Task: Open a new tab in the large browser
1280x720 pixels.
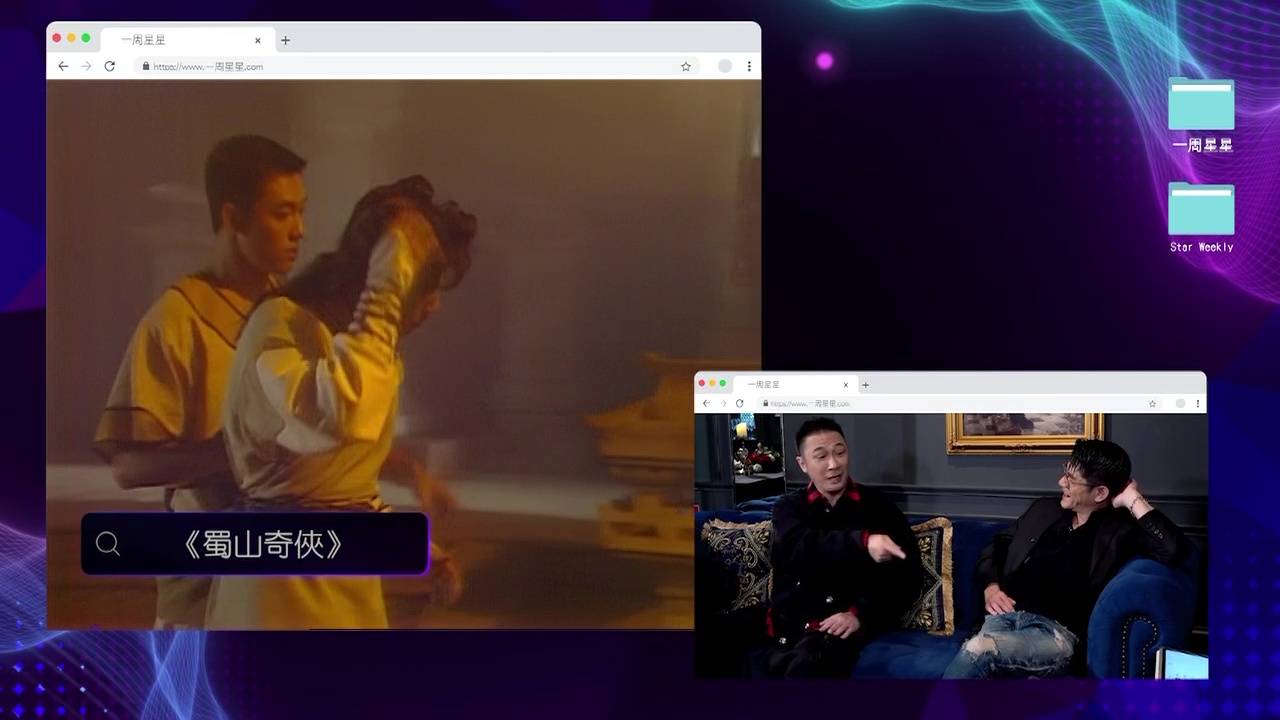Action: click(285, 40)
